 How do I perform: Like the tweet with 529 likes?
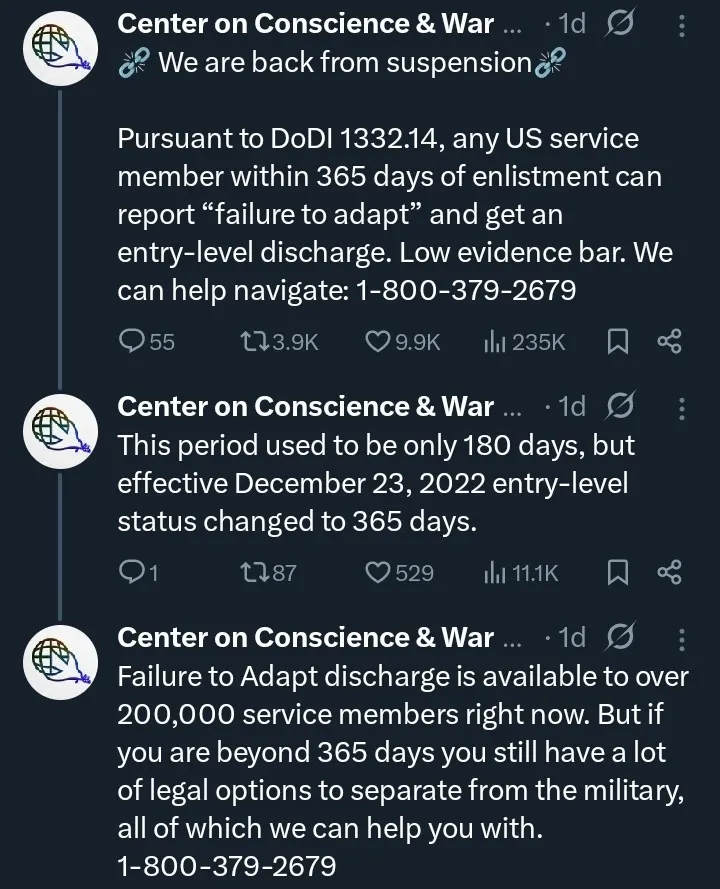click(x=377, y=572)
